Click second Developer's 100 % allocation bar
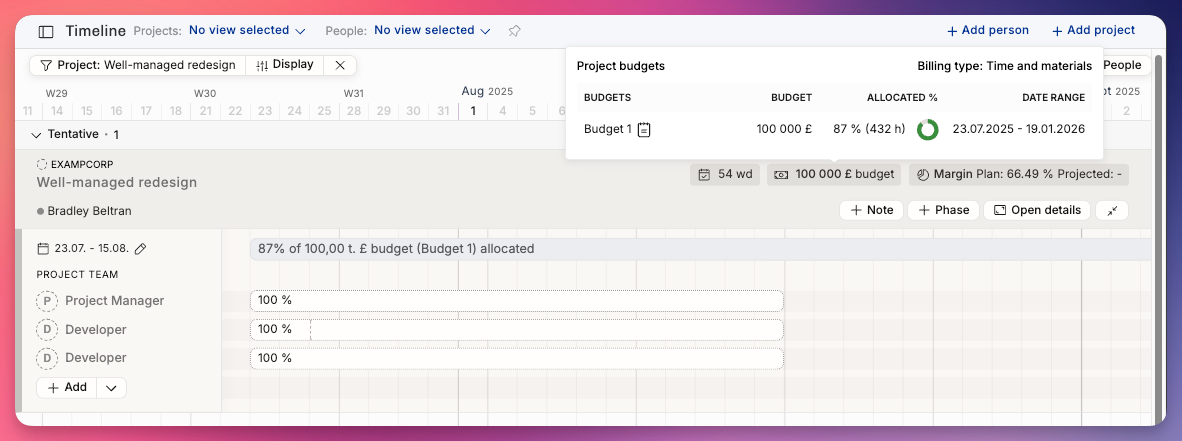Viewport: 1182px width, 441px height. (517, 358)
